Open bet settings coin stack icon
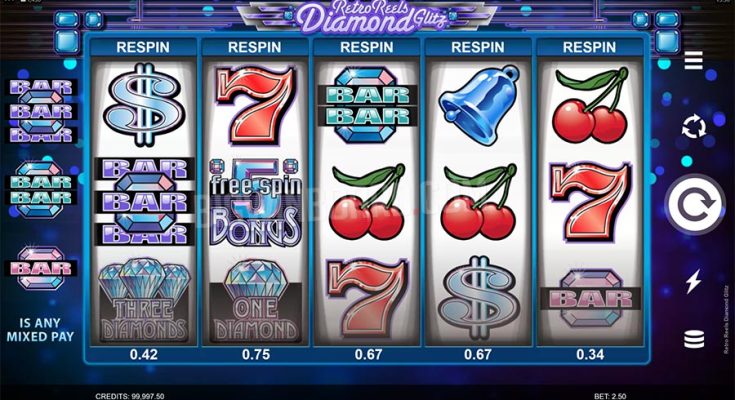This screenshot has width=735, height=400. point(694,339)
